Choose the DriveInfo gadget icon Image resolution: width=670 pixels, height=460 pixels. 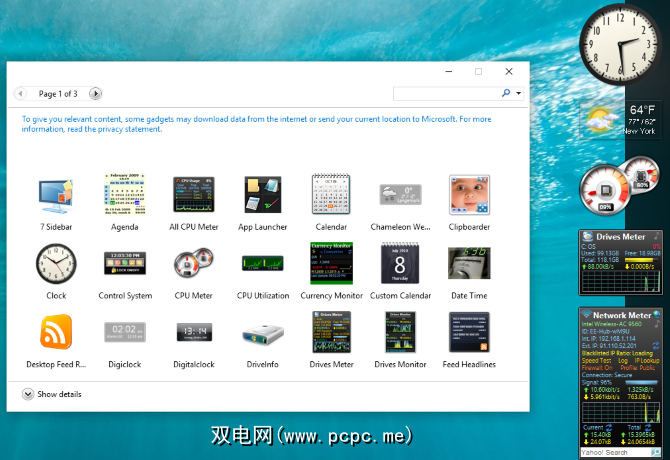click(x=262, y=333)
